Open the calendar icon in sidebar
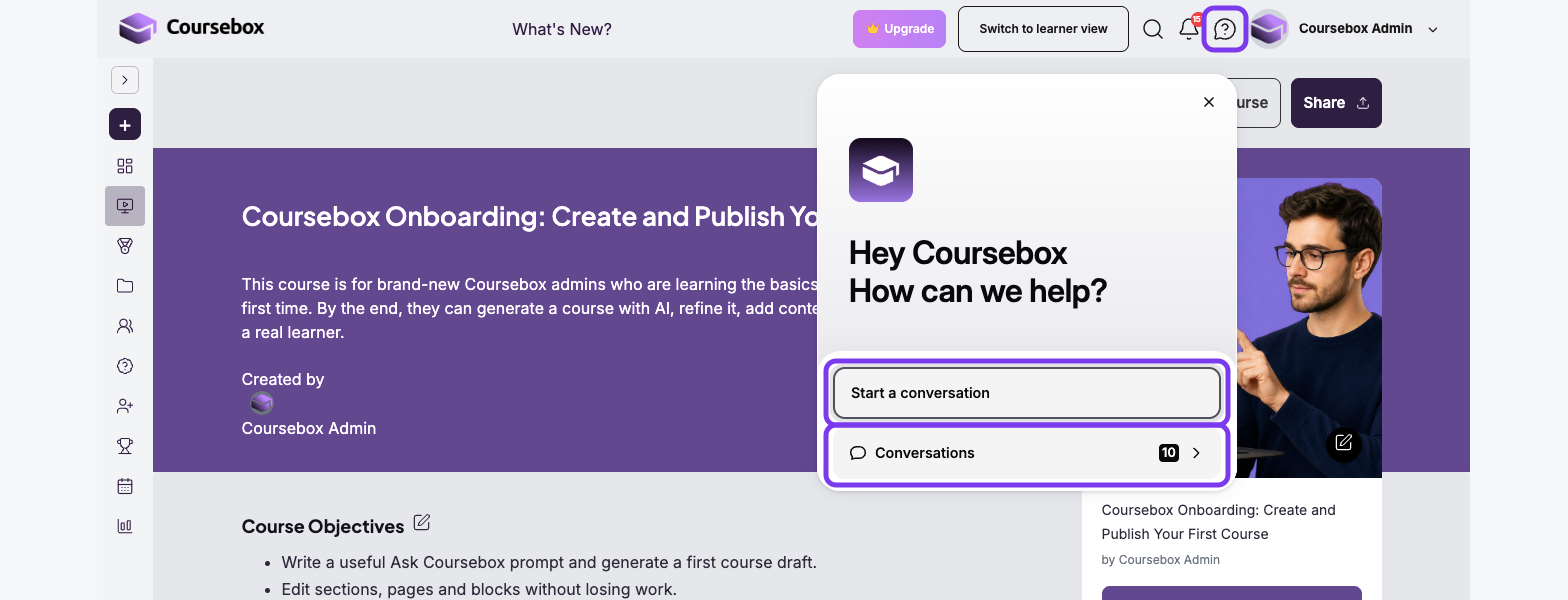 point(125,486)
